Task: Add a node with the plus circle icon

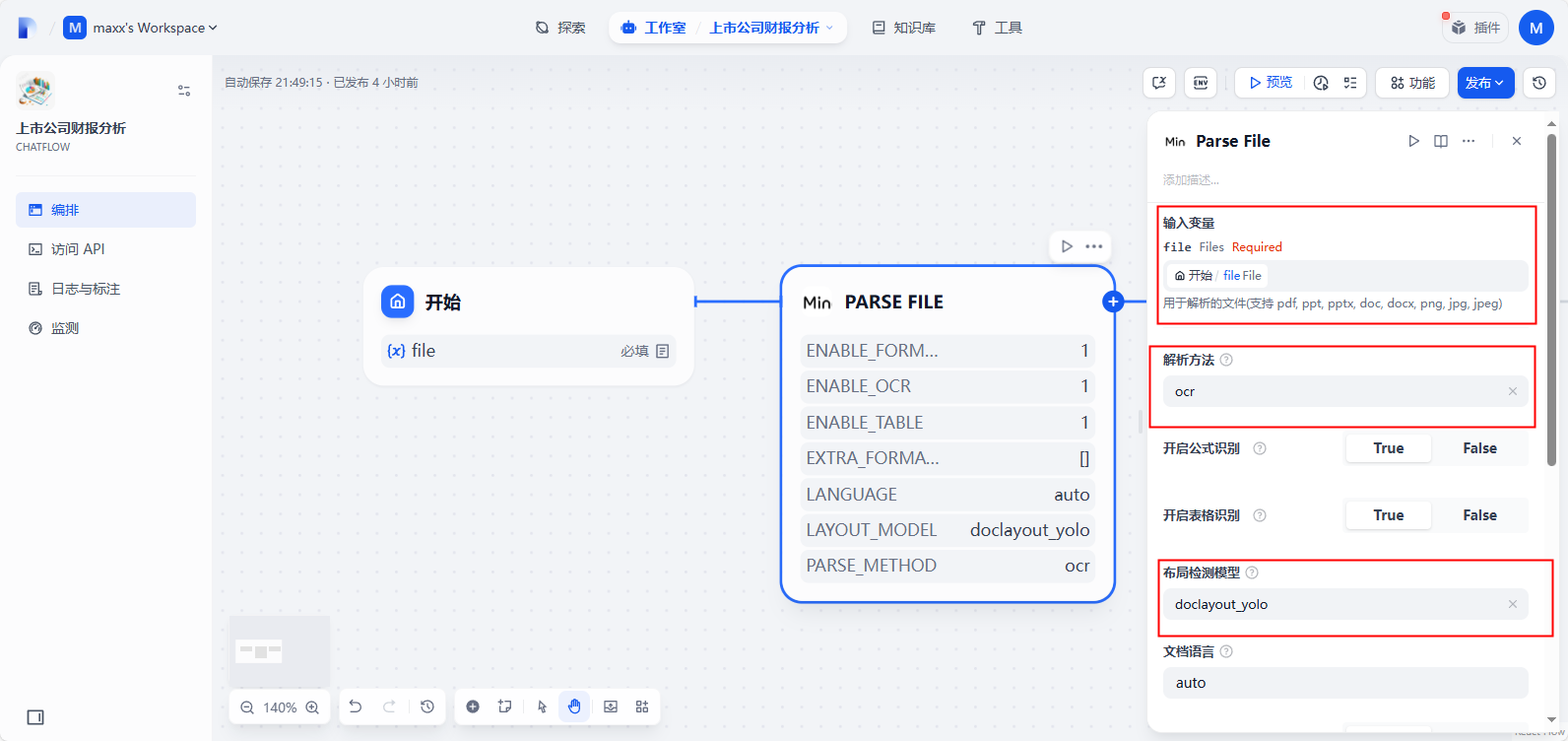Action: point(473,707)
